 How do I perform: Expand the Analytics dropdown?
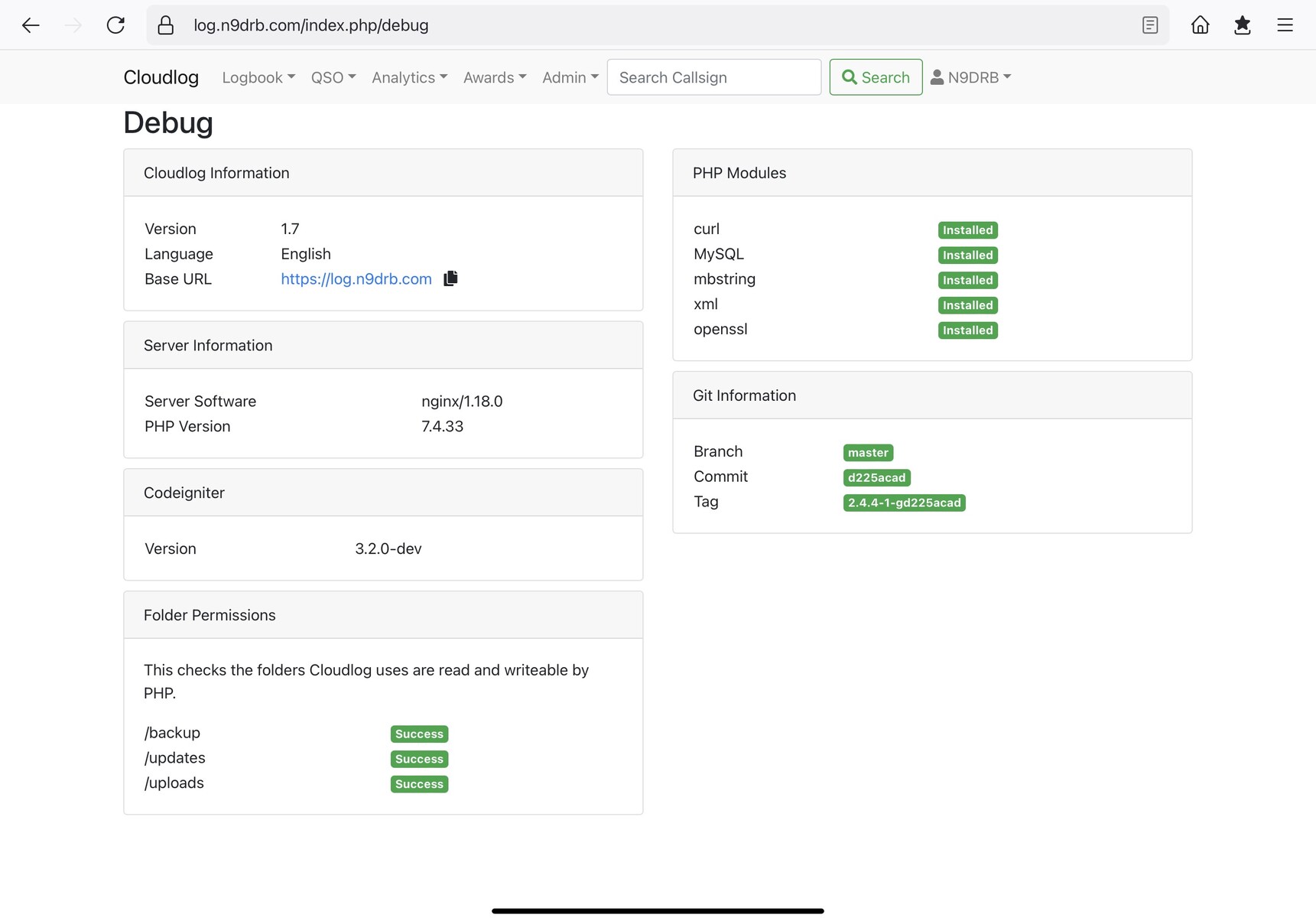click(409, 77)
